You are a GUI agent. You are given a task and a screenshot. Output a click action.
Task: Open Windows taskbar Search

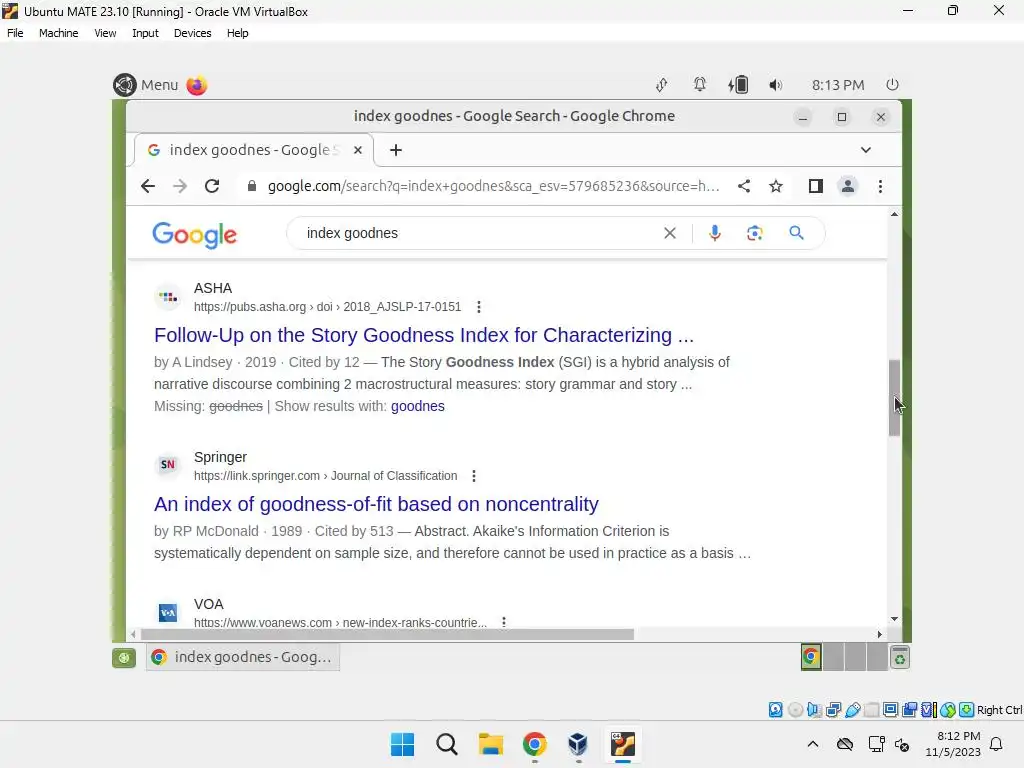[x=447, y=744]
